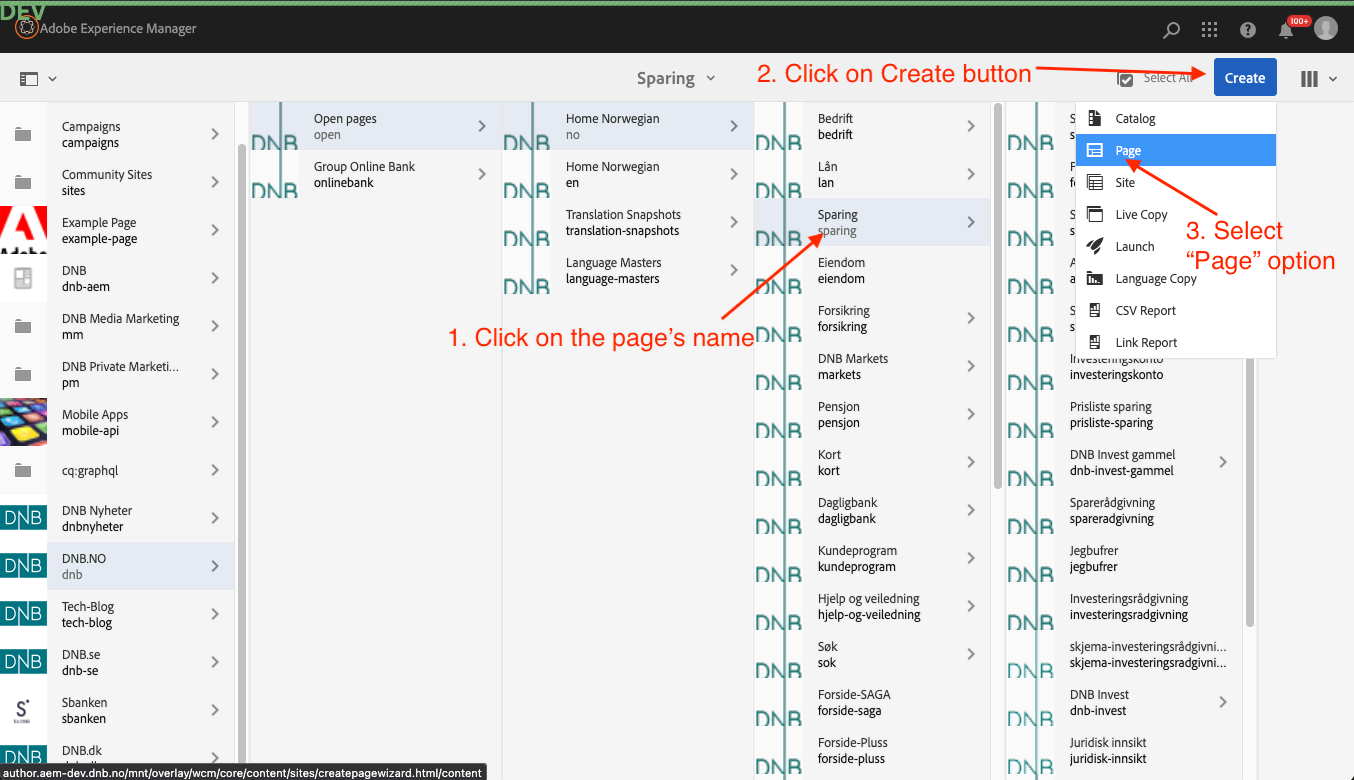Switch view using the column view icon
This screenshot has width=1354, height=780.
1309,78
